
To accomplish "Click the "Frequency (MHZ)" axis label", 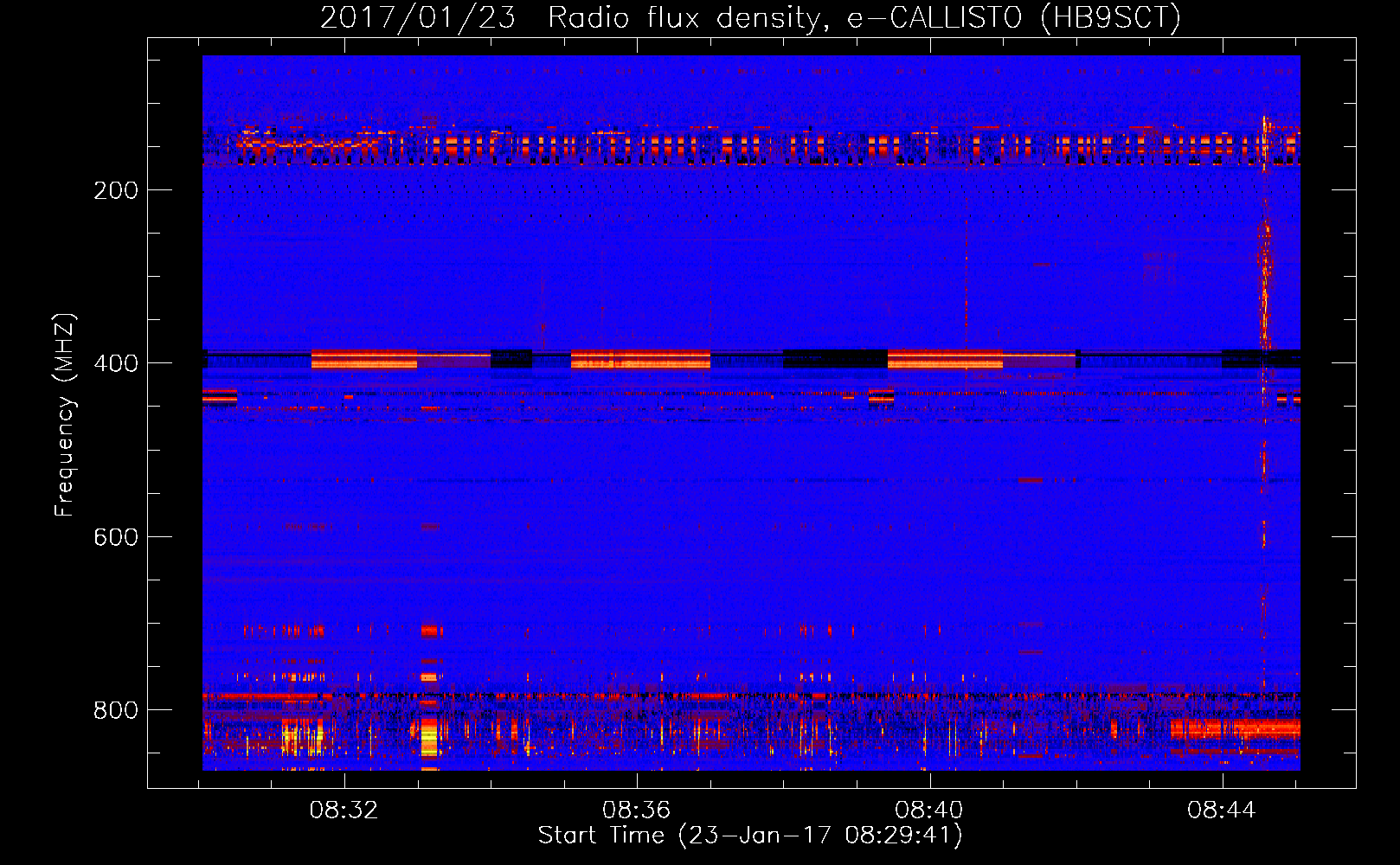I will 64,415.
